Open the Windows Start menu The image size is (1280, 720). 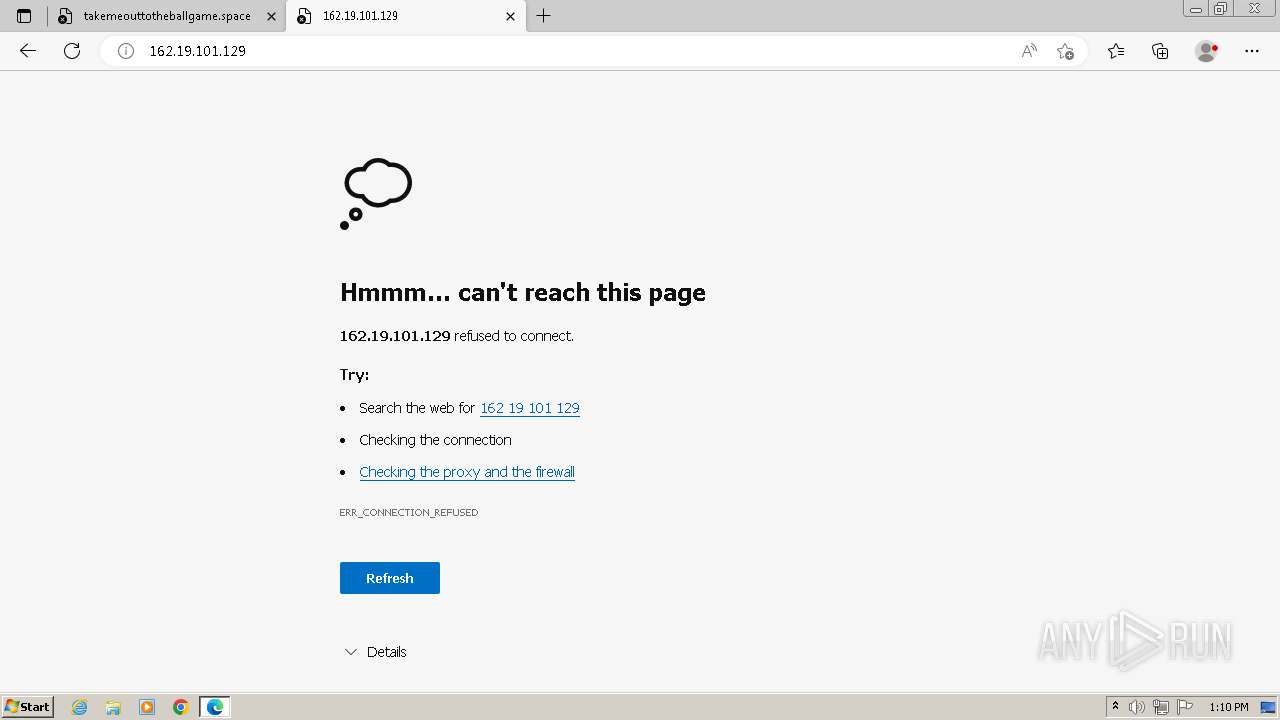point(28,707)
